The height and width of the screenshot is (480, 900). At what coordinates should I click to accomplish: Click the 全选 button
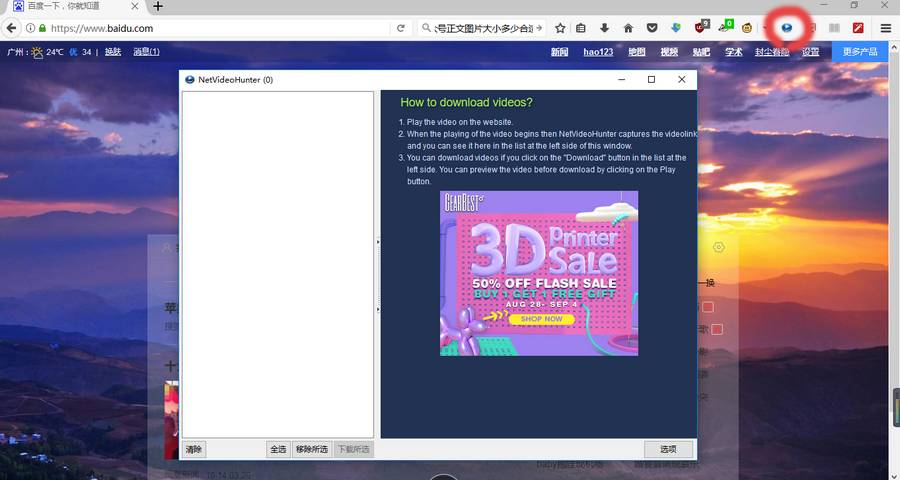tap(278, 450)
